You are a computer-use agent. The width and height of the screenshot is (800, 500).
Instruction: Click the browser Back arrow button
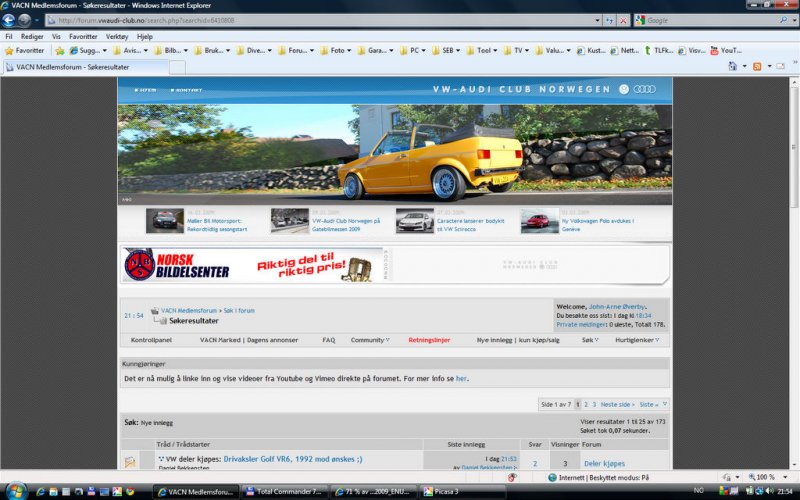click(13, 20)
